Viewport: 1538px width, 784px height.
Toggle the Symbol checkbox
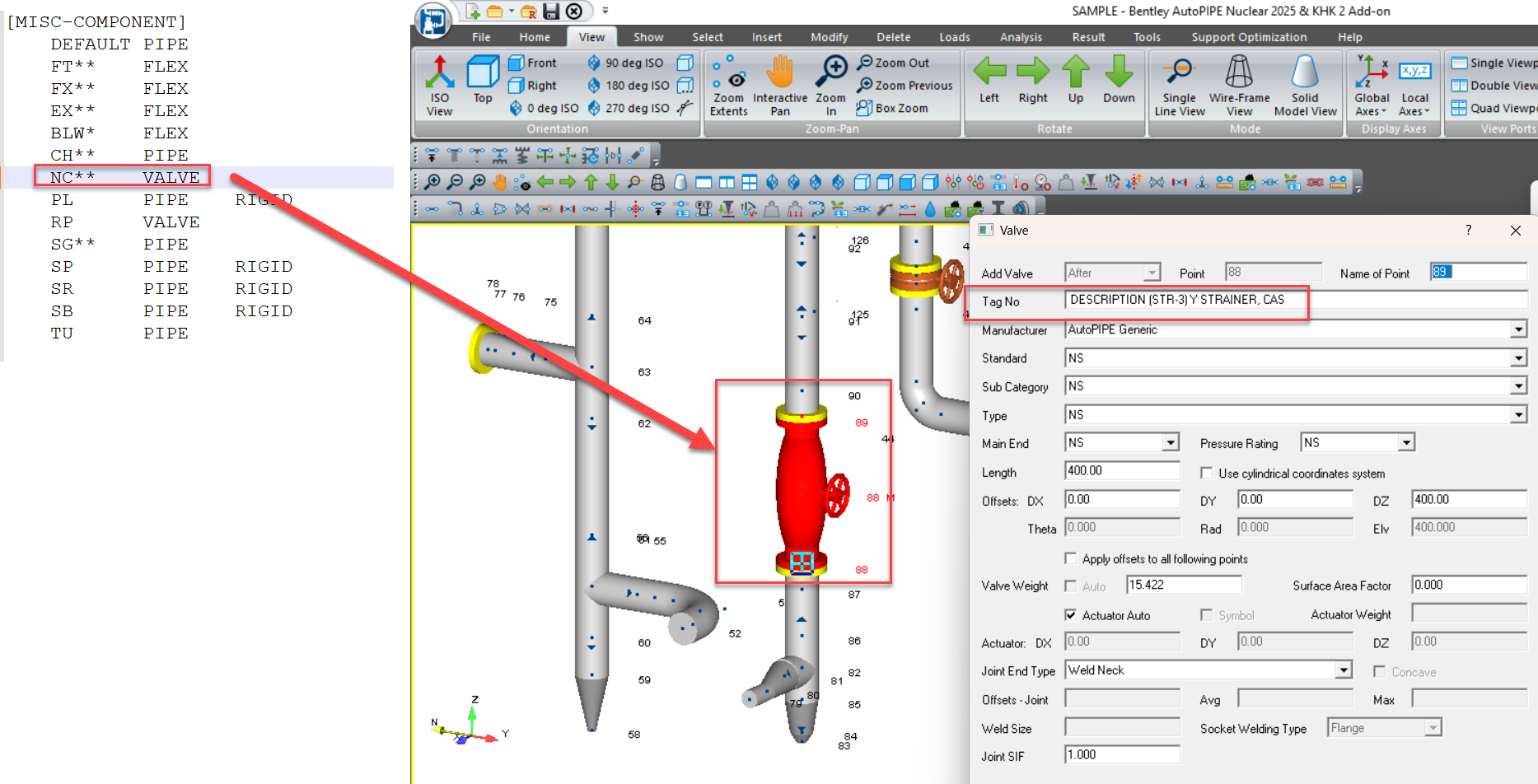(1206, 614)
